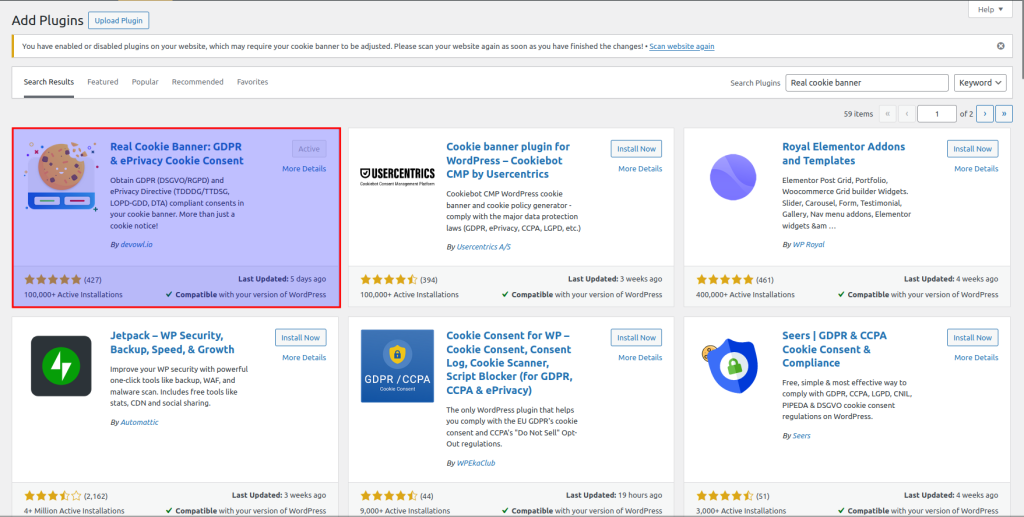Viewport: 1024px width, 517px height.
Task: Open the Real Cookie Banner title link
Action: pos(177,153)
